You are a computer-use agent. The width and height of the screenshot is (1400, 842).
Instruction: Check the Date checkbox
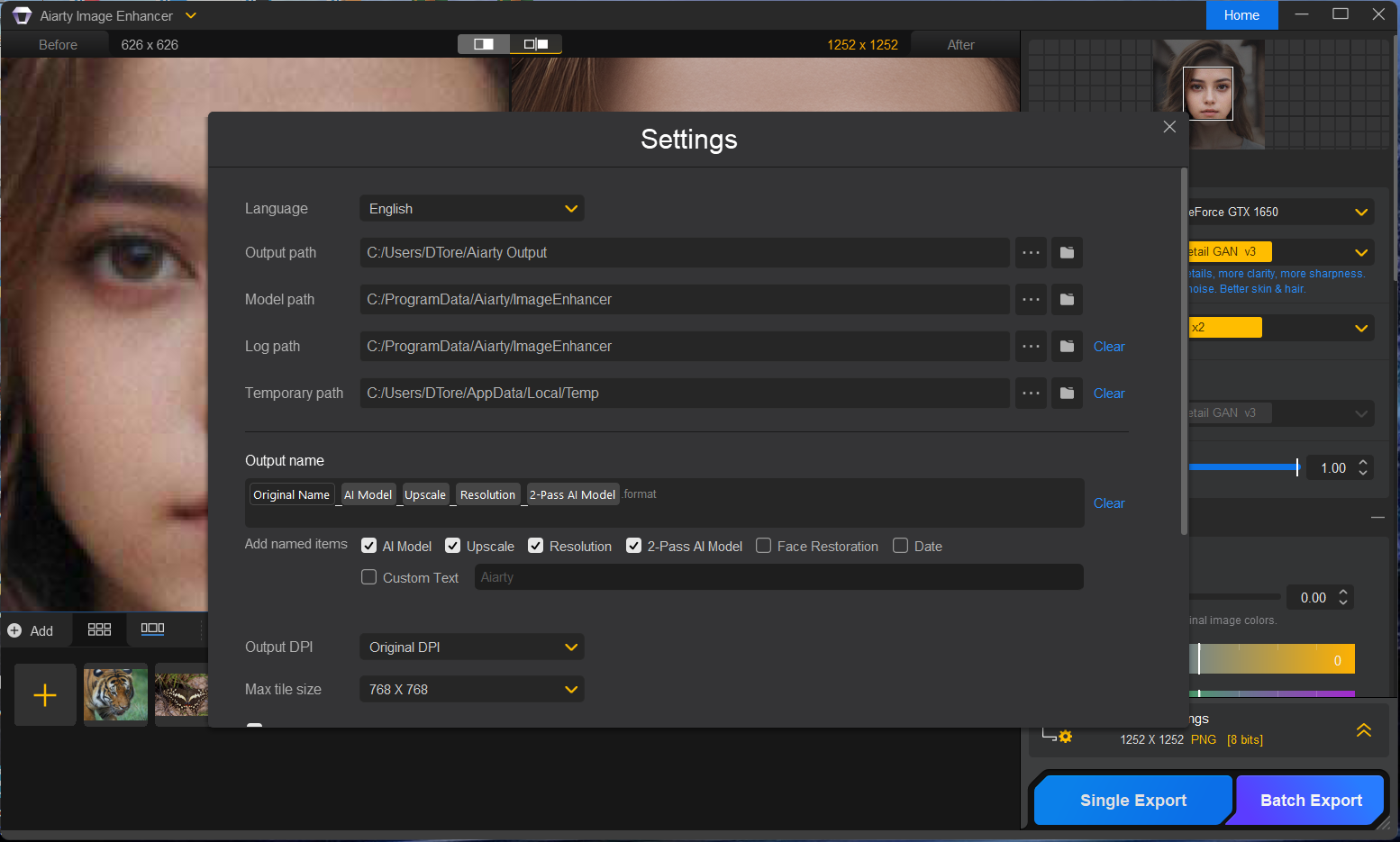pos(900,546)
